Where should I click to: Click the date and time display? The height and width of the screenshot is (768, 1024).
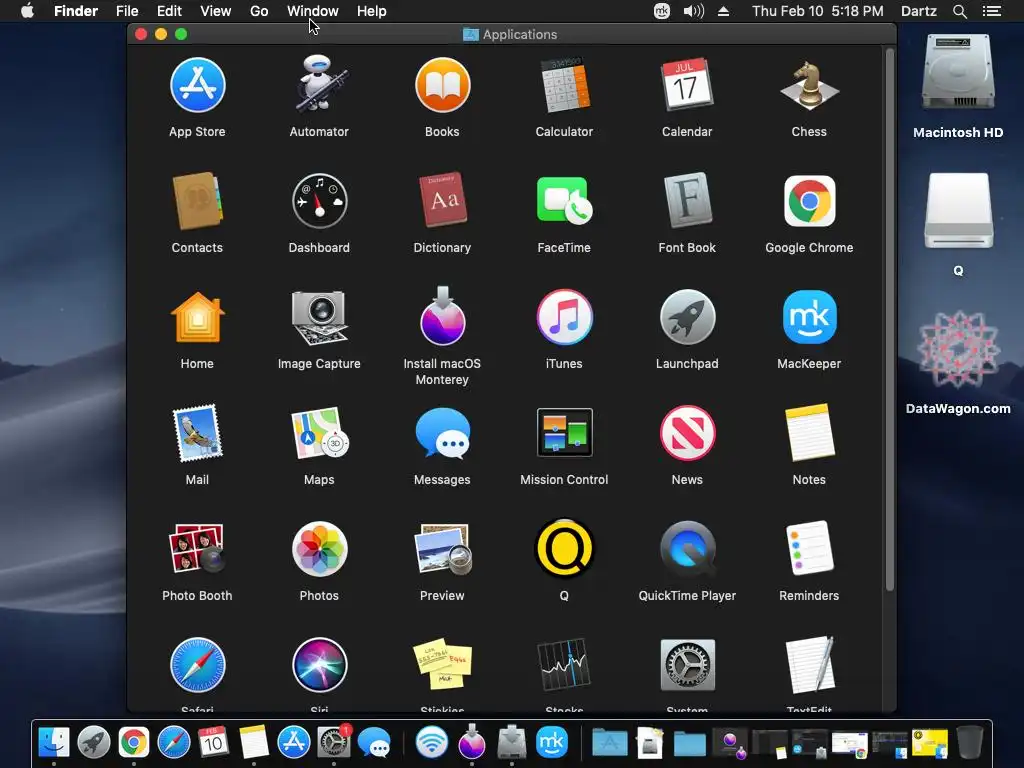(818, 11)
